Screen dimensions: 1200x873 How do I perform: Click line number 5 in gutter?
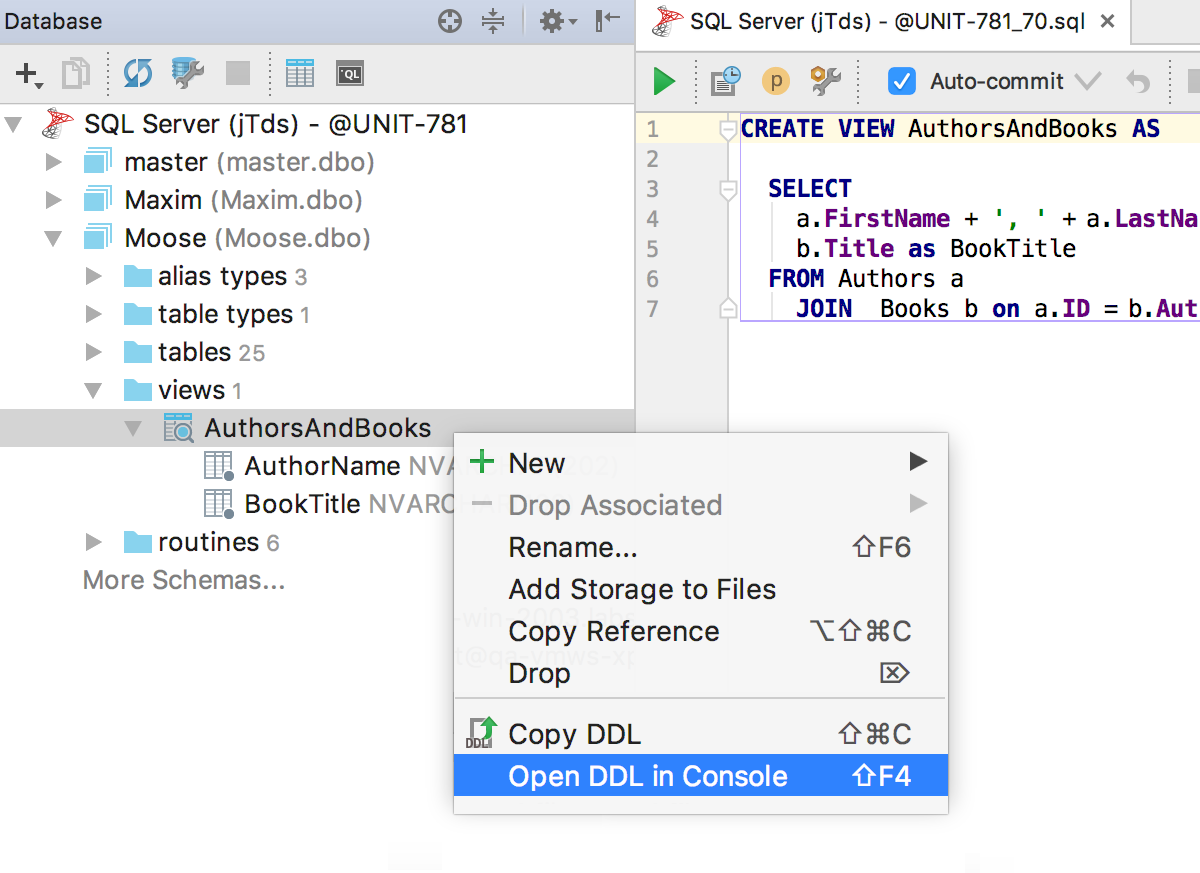click(x=653, y=248)
